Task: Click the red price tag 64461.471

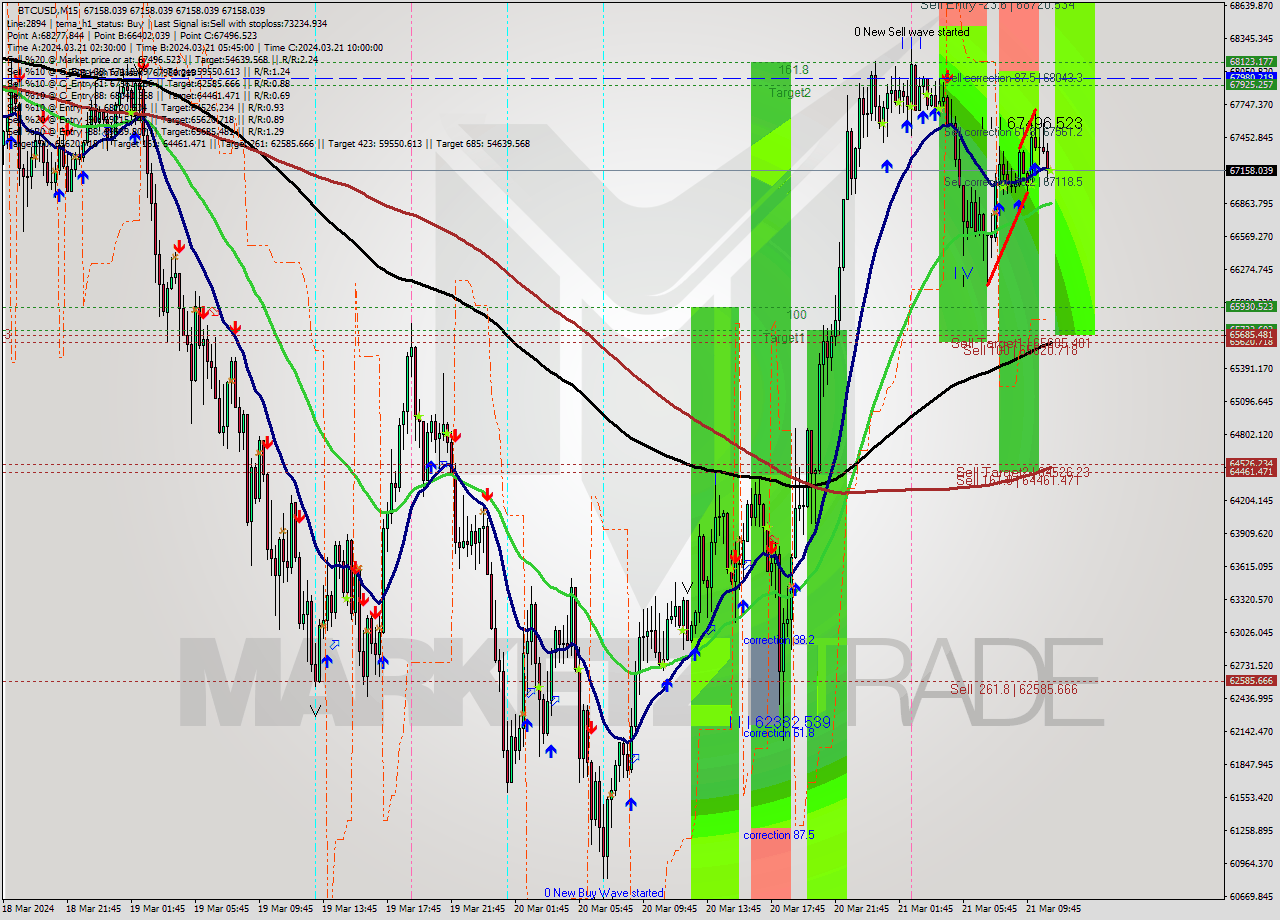Action: [1251, 471]
